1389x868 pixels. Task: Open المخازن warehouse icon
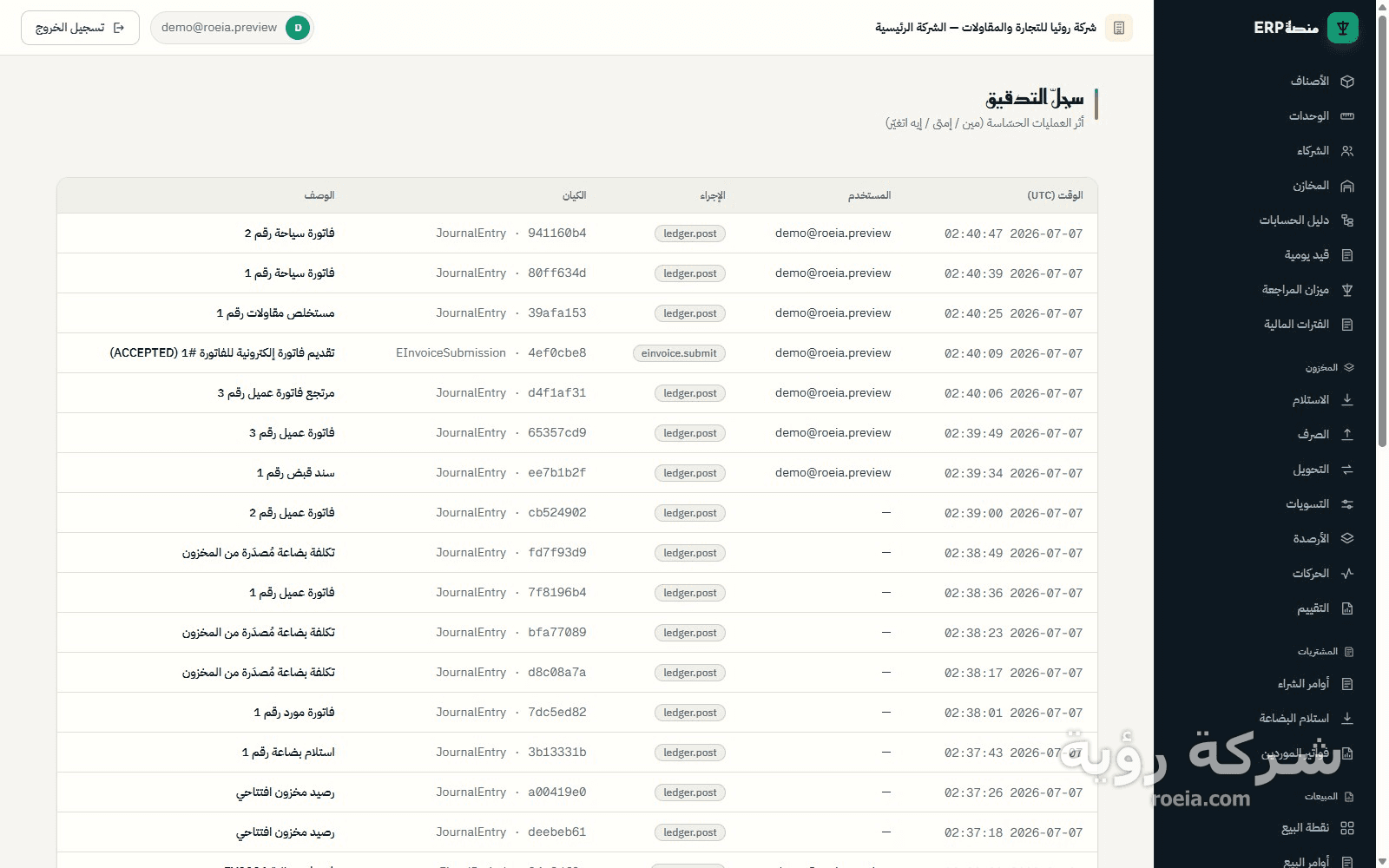(1347, 186)
